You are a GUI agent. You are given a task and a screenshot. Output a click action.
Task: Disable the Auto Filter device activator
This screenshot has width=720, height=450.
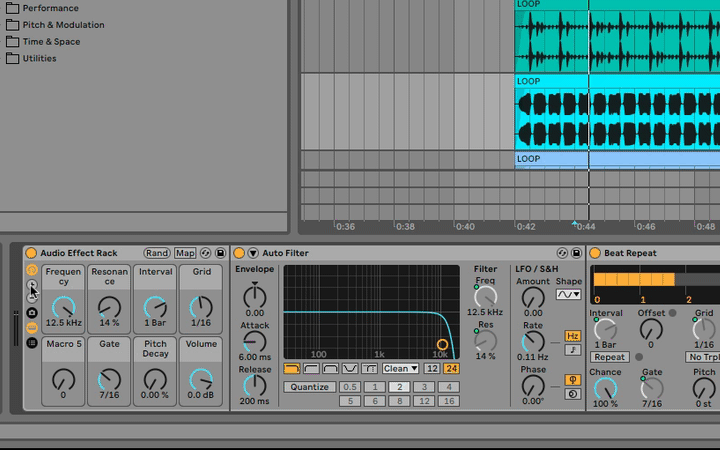(x=240, y=253)
